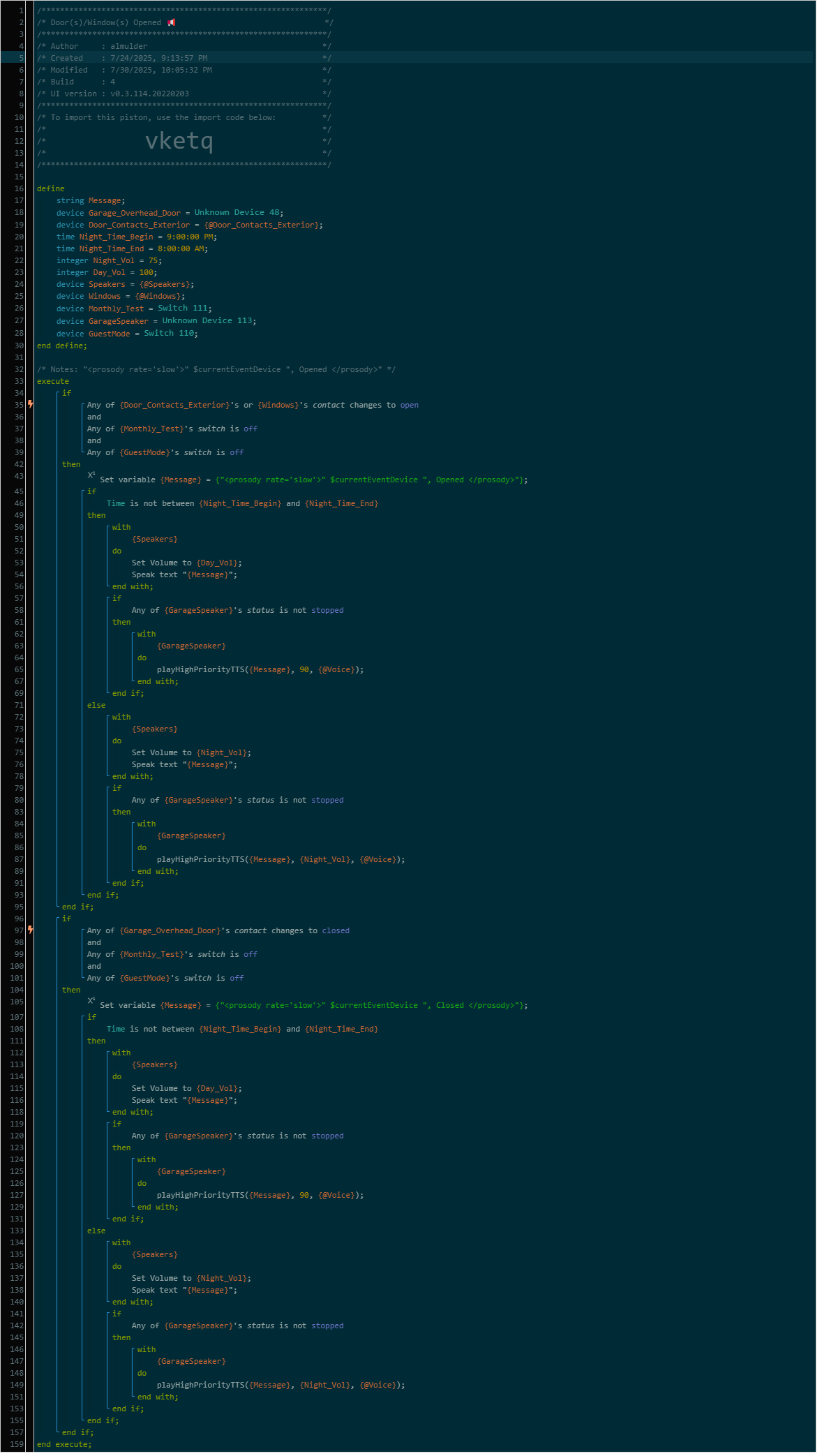
Task: Click the Monthly_Test switch is off condition on line 99
Action: pyautogui.click(x=172, y=954)
